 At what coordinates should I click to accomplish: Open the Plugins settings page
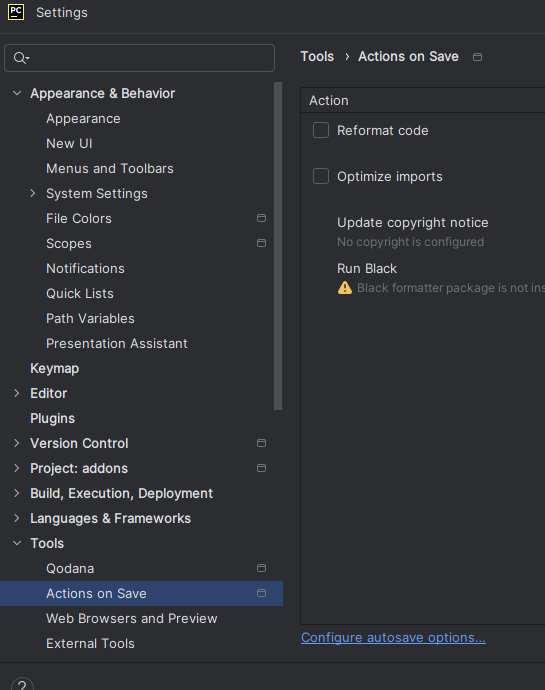click(x=52, y=418)
